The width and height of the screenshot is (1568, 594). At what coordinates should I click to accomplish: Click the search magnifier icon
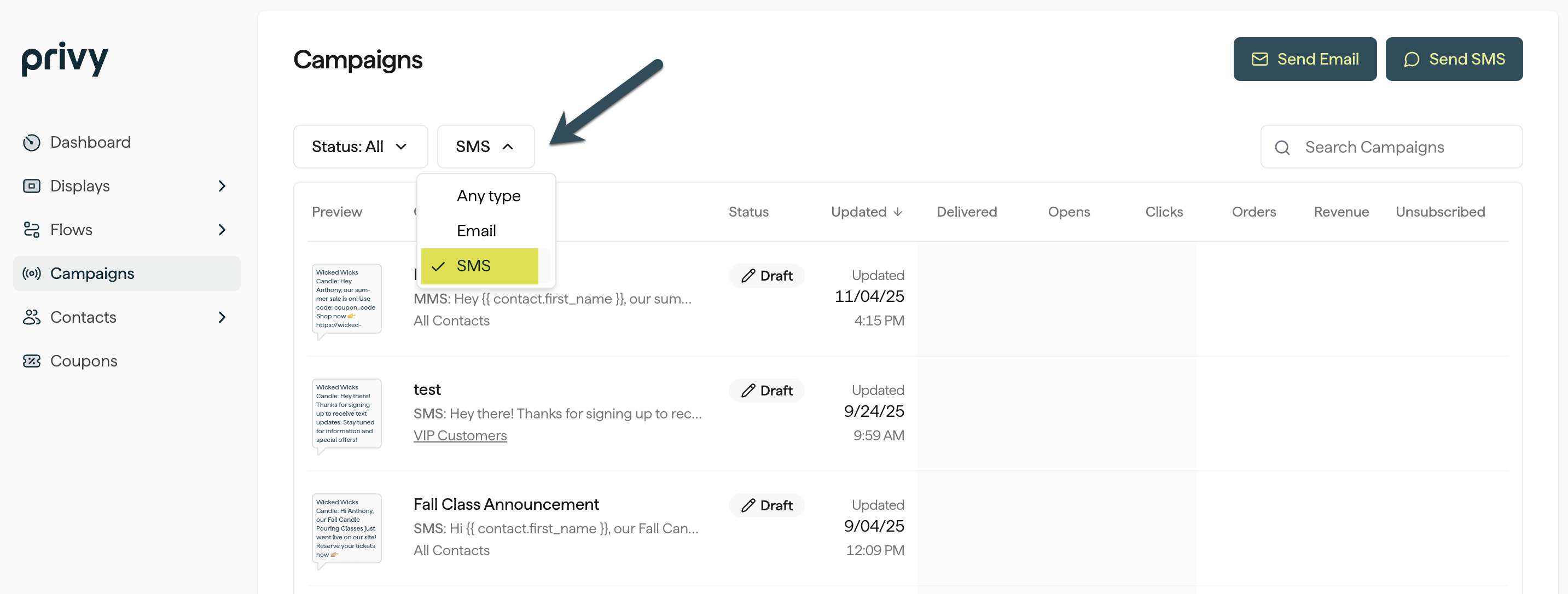[1282, 147]
